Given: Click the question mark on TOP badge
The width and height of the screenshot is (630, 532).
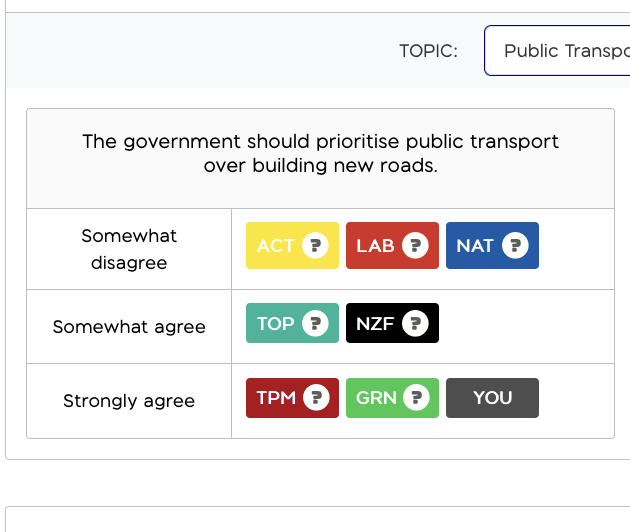Looking at the screenshot, I should click(315, 323).
